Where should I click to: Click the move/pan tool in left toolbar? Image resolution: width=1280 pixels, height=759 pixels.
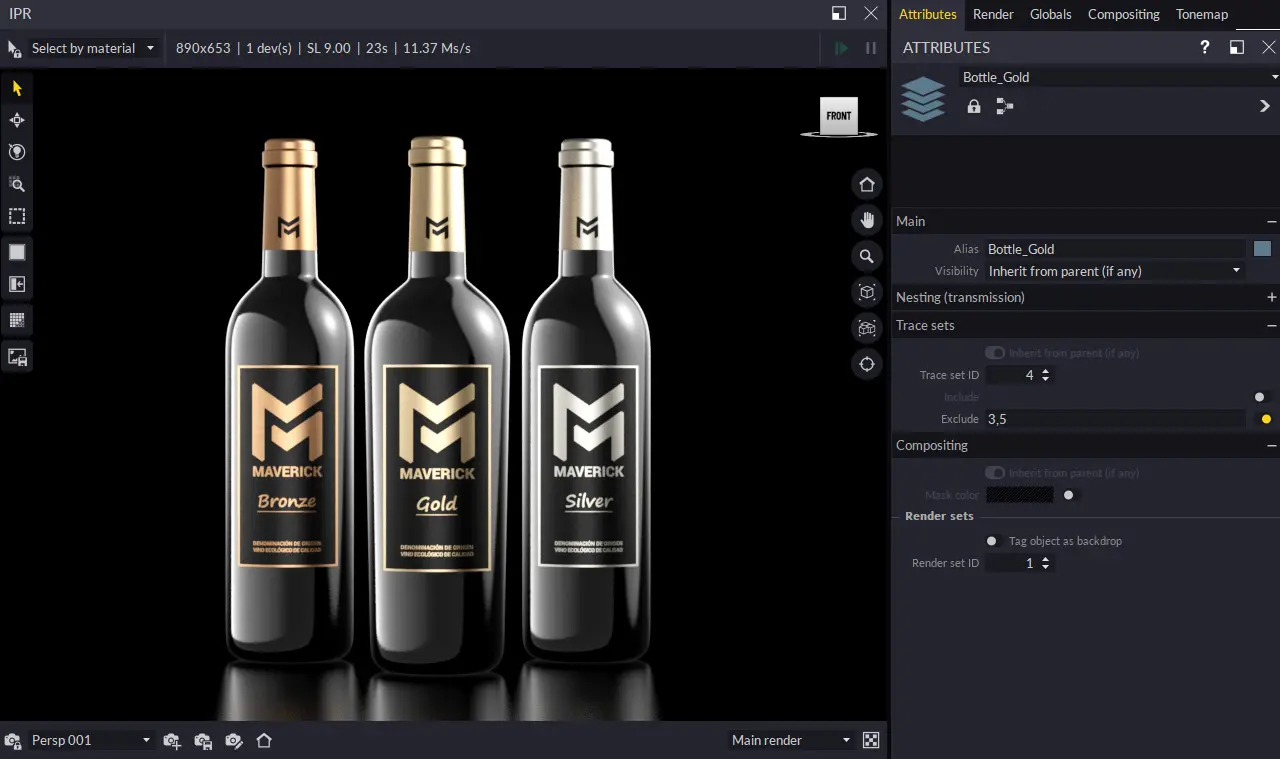tap(17, 120)
